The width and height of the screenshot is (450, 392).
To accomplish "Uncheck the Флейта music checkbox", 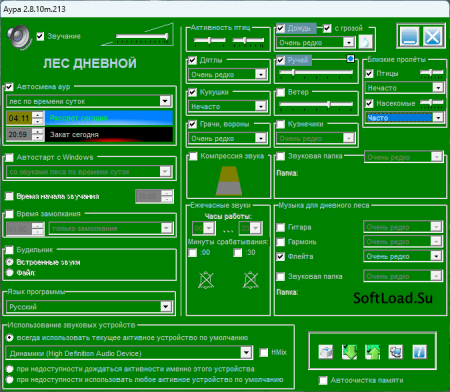I will click(x=281, y=256).
